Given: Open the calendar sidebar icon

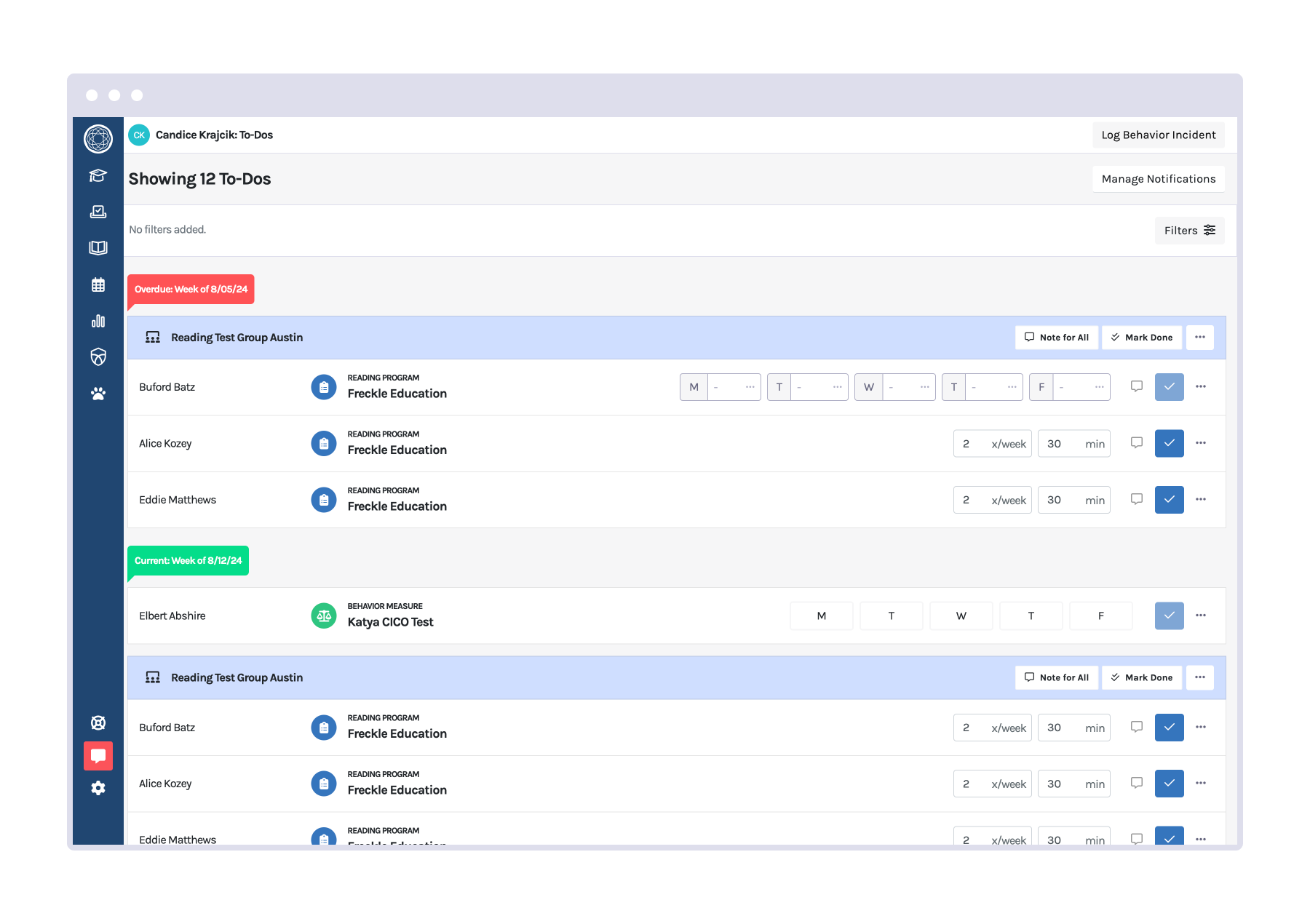Looking at the screenshot, I should [x=98, y=284].
